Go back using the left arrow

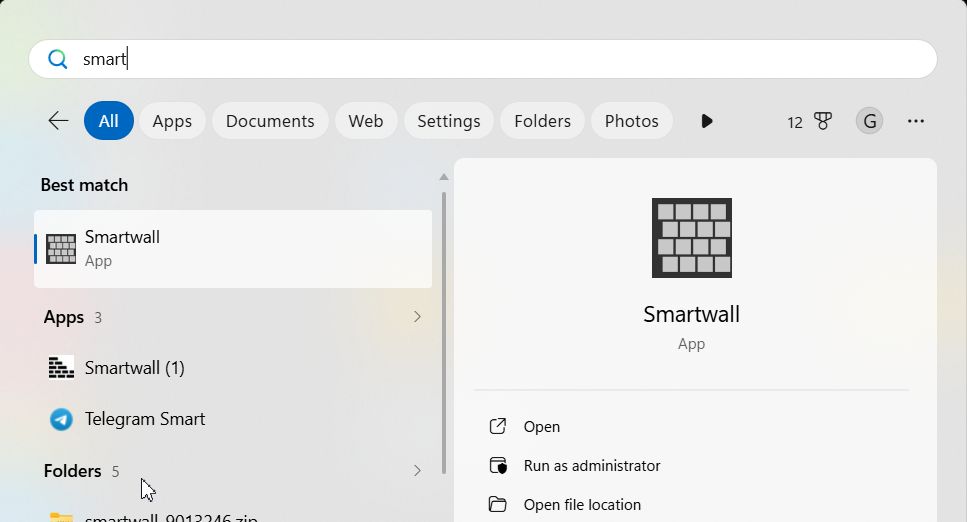[x=58, y=120]
